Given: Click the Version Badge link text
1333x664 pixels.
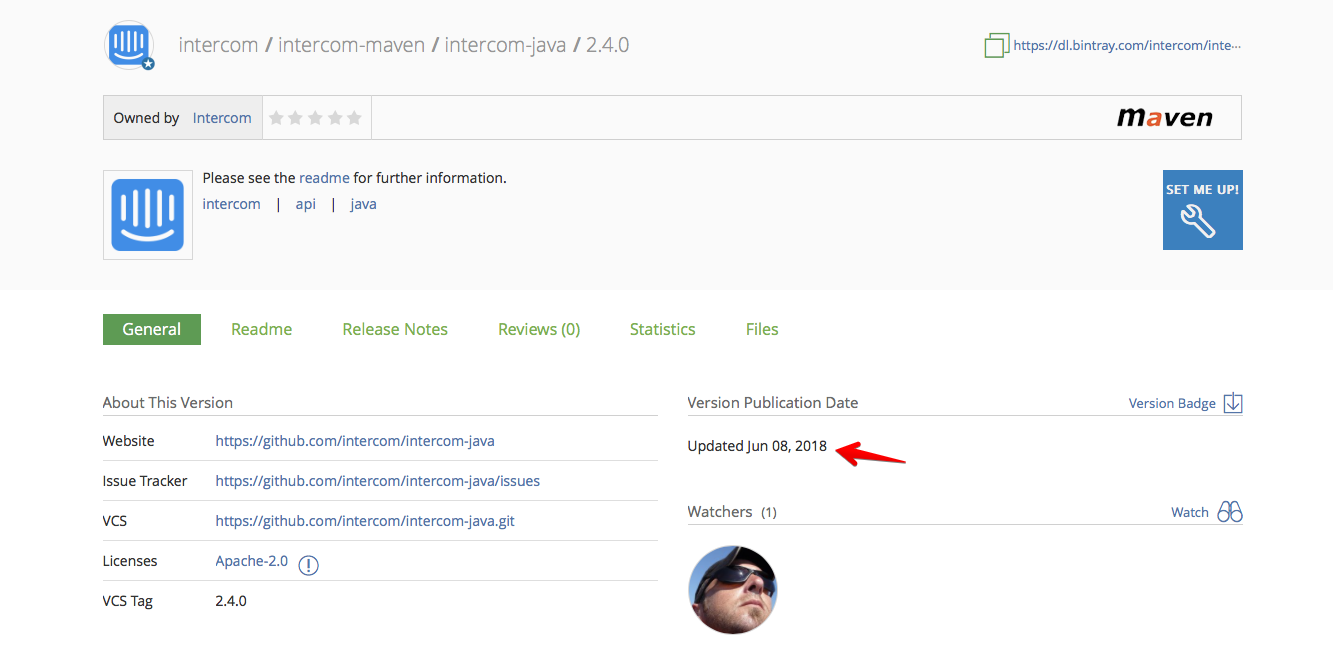Looking at the screenshot, I should [x=1172, y=404].
